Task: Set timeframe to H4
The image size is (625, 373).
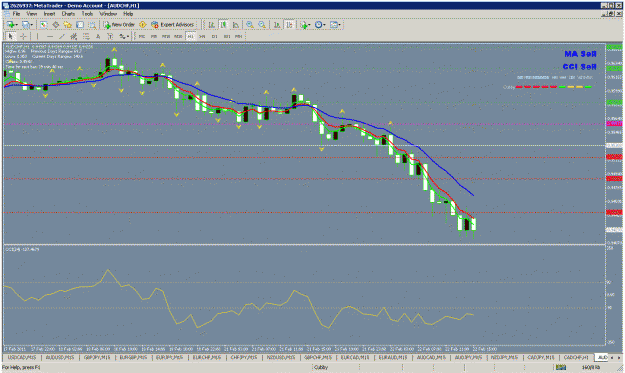Action: 202,36
